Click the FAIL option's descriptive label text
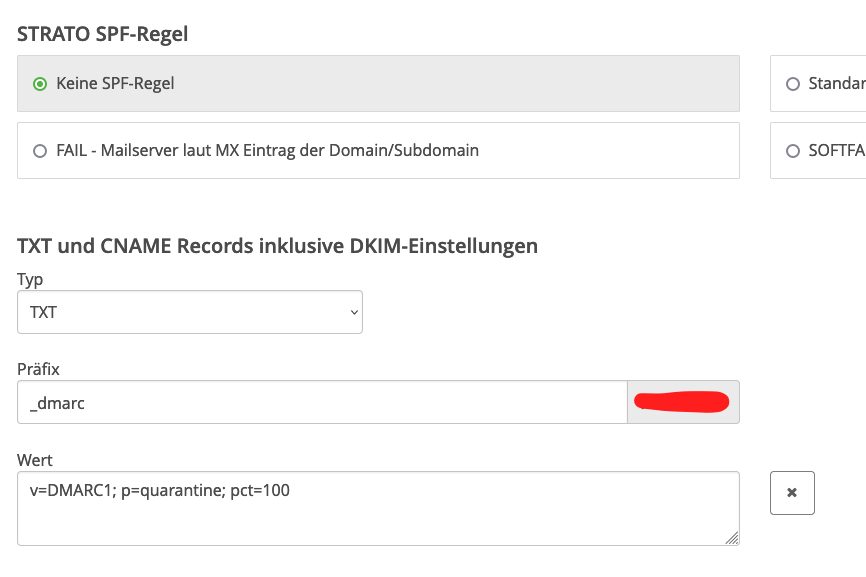Viewport: 866px width, 577px height. pos(267,150)
